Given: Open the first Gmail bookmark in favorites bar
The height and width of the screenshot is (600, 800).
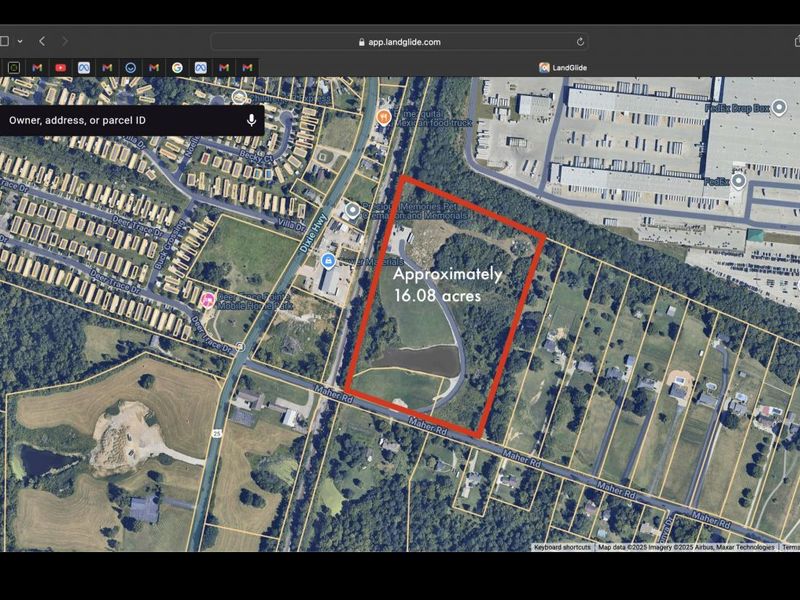Looking at the screenshot, I should pyautogui.click(x=37, y=67).
